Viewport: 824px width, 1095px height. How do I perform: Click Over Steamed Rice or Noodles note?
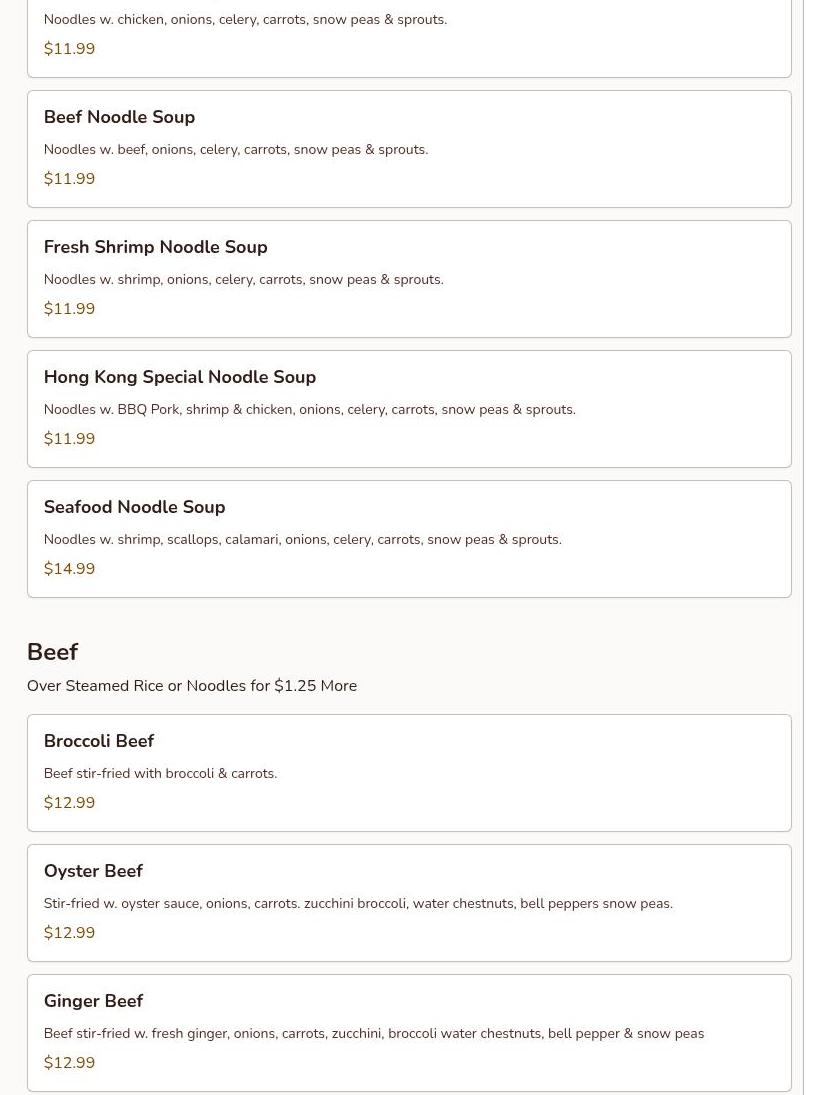[192, 686]
